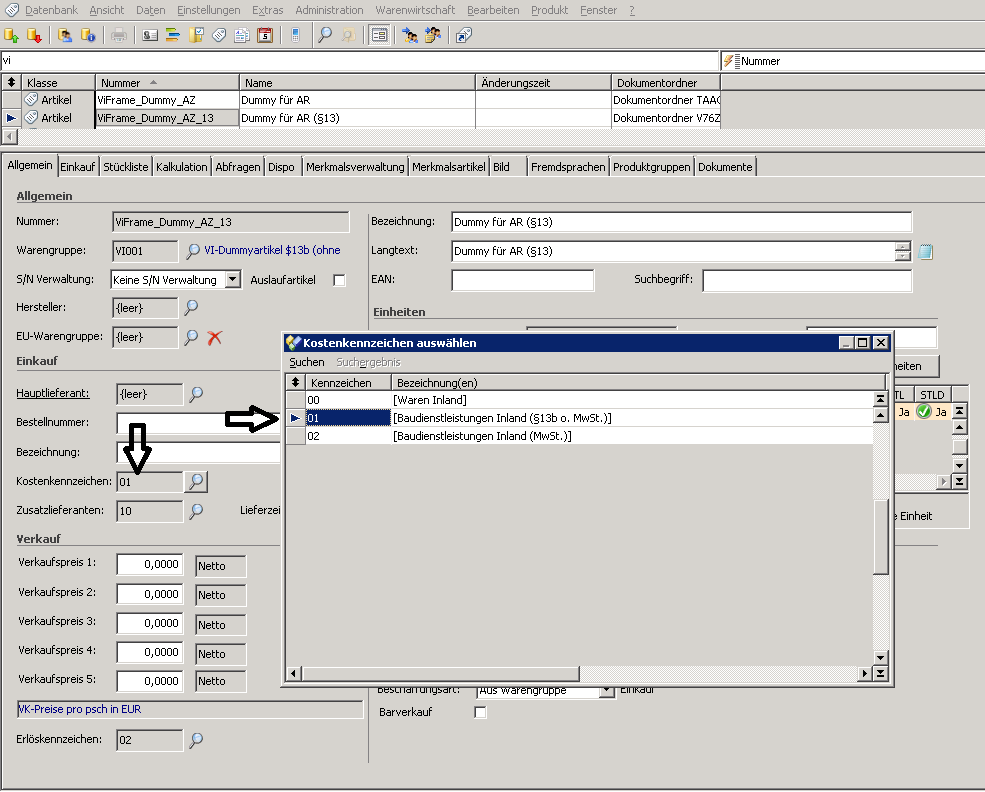Image resolution: width=985 pixels, height=792 pixels.
Task: Click the article tag icon in the toolbar
Action: [219, 35]
